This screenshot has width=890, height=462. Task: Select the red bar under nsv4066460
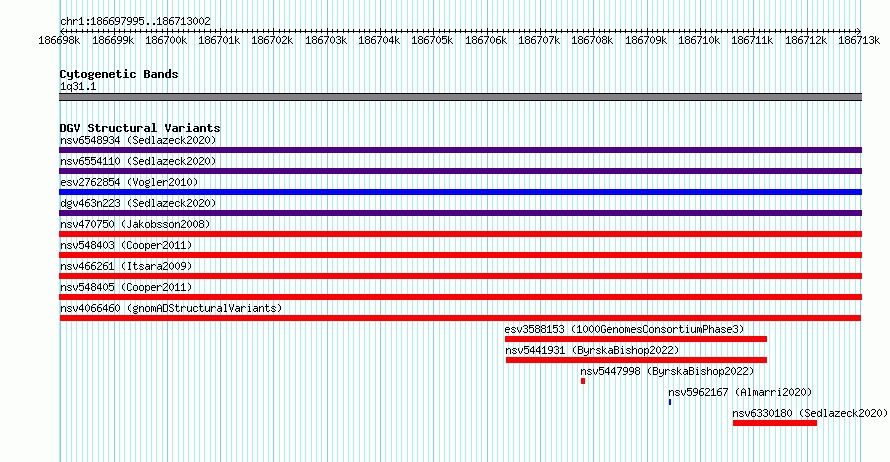(x=460, y=318)
